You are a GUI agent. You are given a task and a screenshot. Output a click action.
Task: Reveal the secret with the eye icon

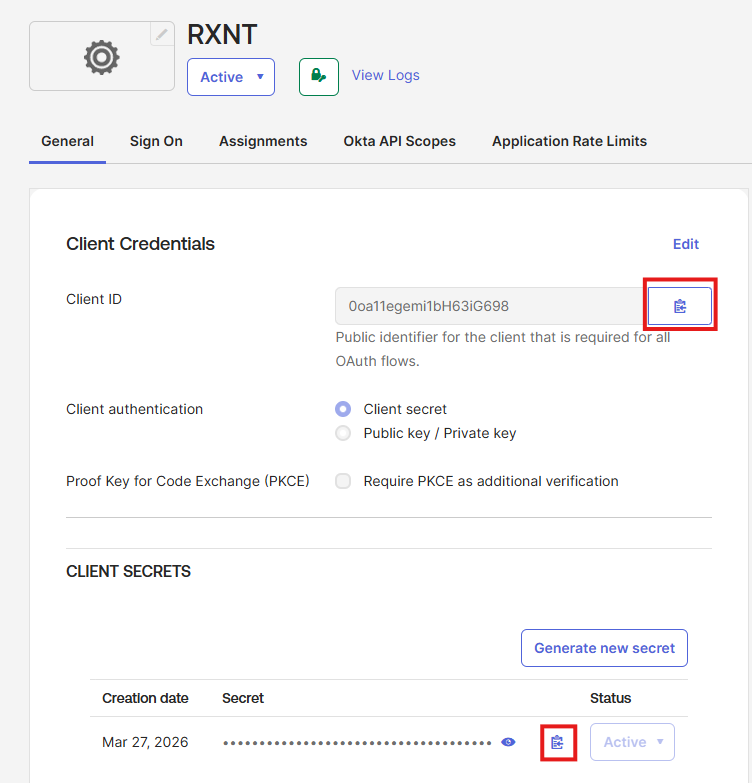pos(509,742)
